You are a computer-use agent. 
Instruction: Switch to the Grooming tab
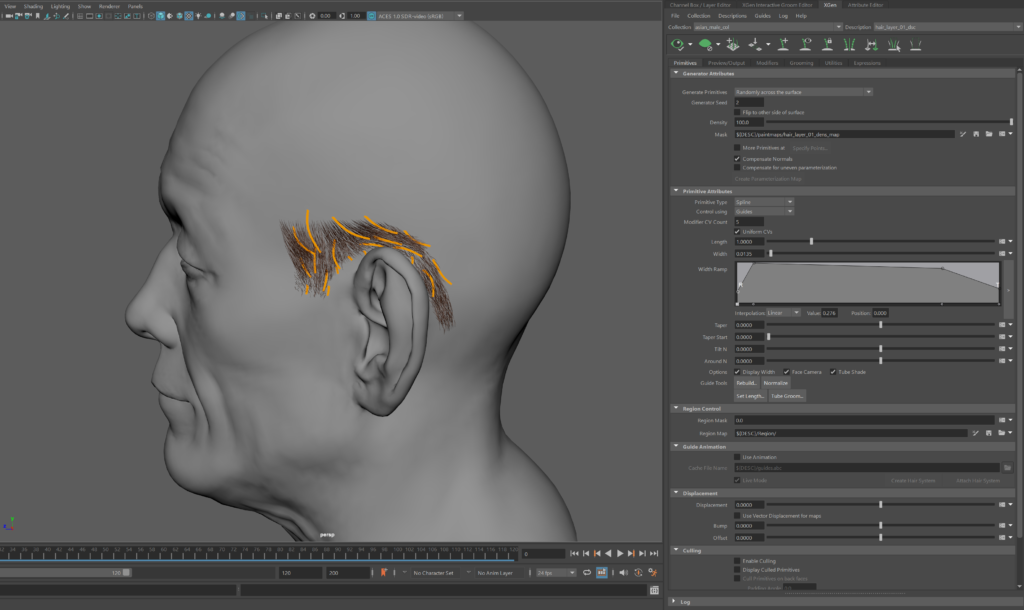pyautogui.click(x=801, y=63)
